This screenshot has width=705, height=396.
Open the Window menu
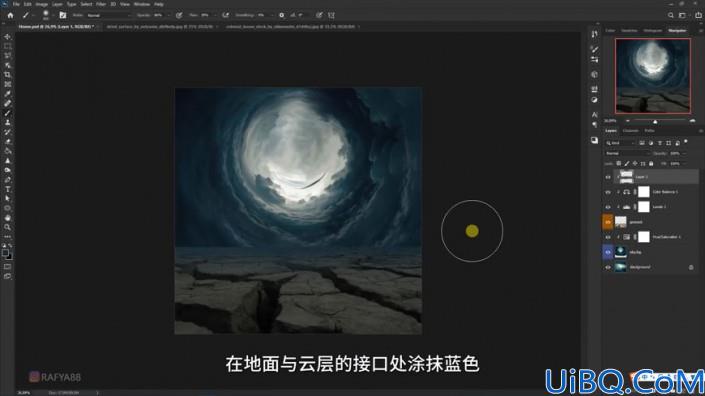coord(142,4)
